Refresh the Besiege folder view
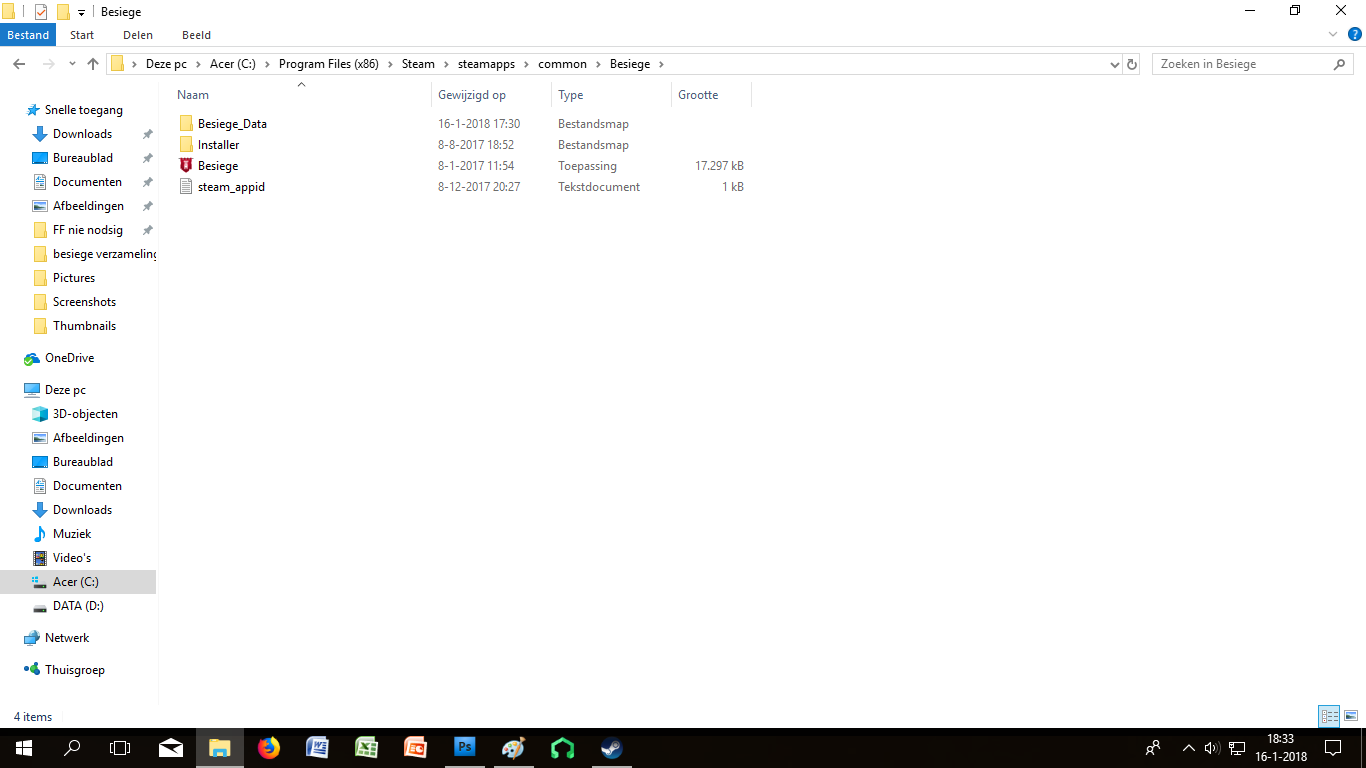Screen dimensions: 1366x768 point(1132,64)
